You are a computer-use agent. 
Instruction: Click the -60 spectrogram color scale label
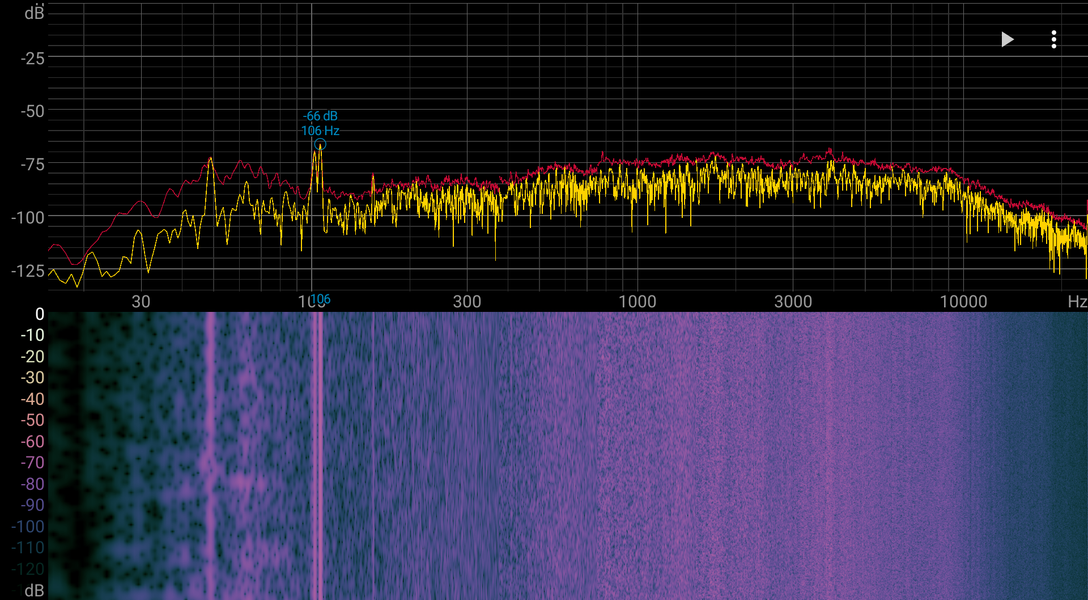31,441
